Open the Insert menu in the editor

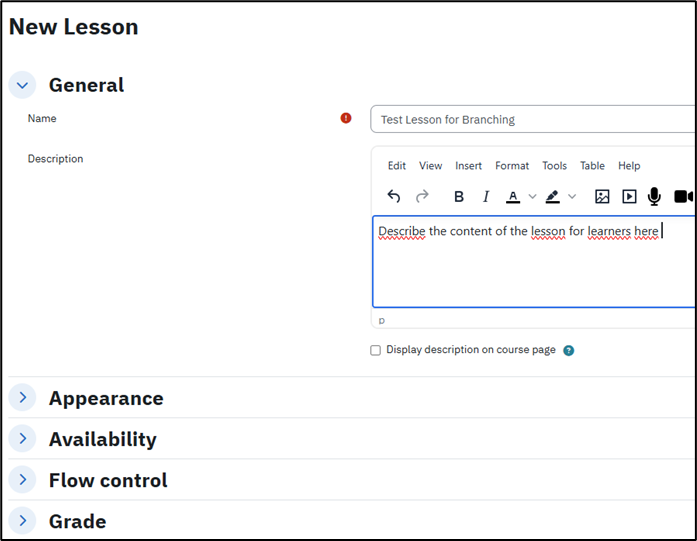click(x=468, y=166)
